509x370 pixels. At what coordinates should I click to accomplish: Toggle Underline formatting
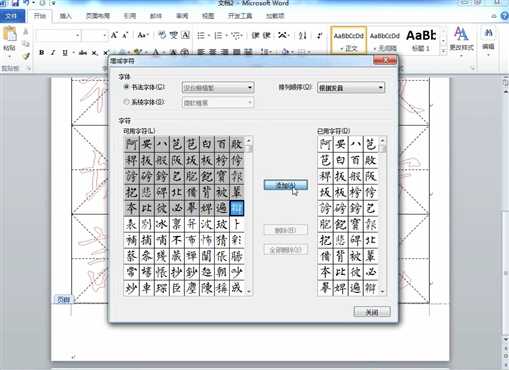[x=65, y=53]
